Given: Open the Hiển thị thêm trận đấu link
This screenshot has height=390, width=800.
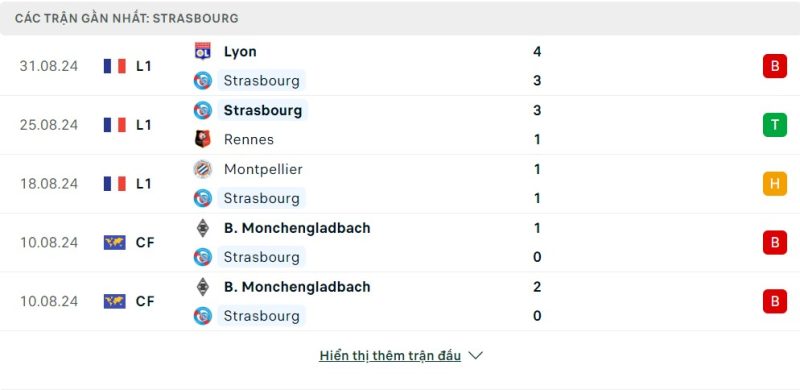Looking at the screenshot, I should pyautogui.click(x=390, y=356).
